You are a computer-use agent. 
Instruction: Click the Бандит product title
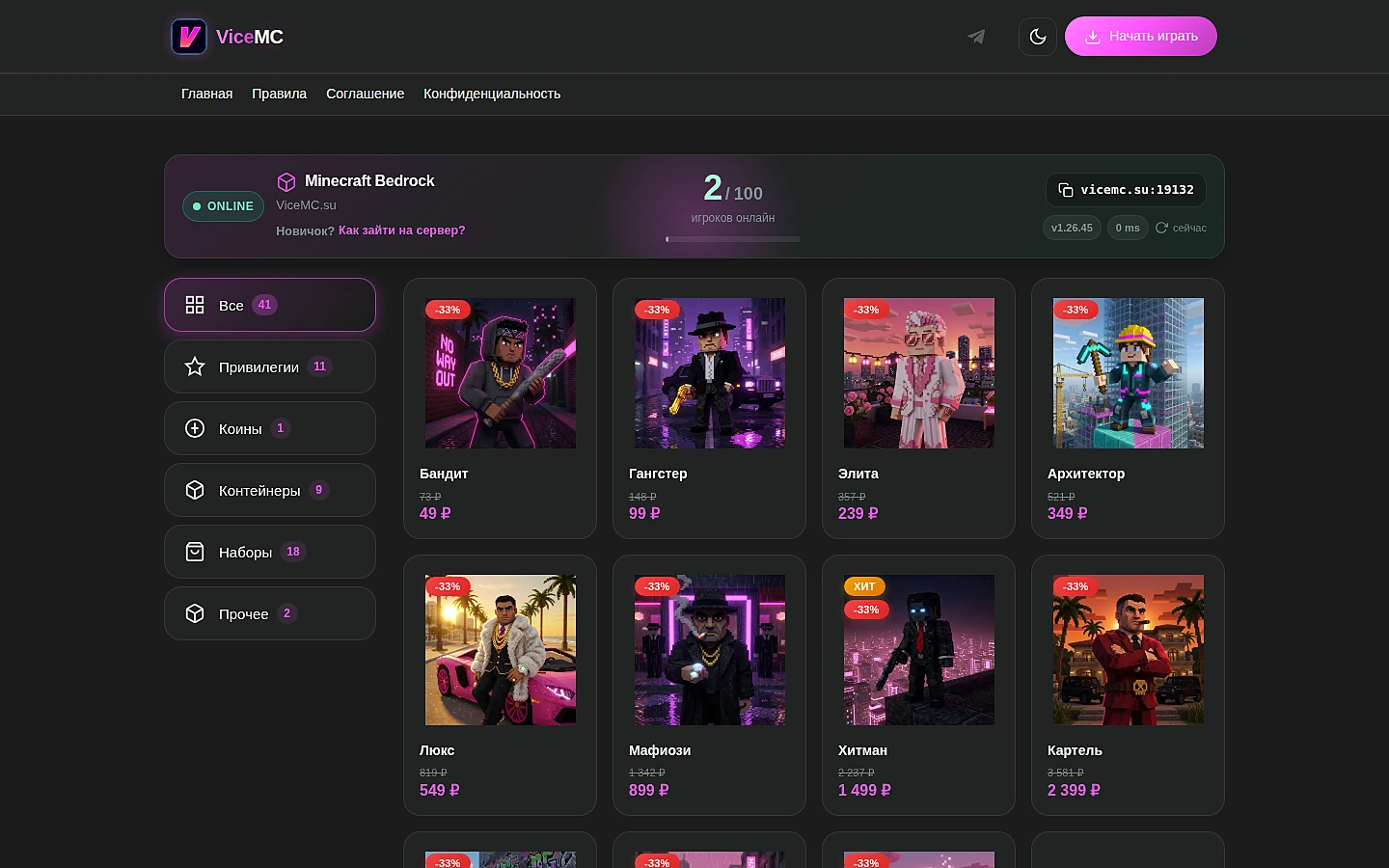(444, 474)
